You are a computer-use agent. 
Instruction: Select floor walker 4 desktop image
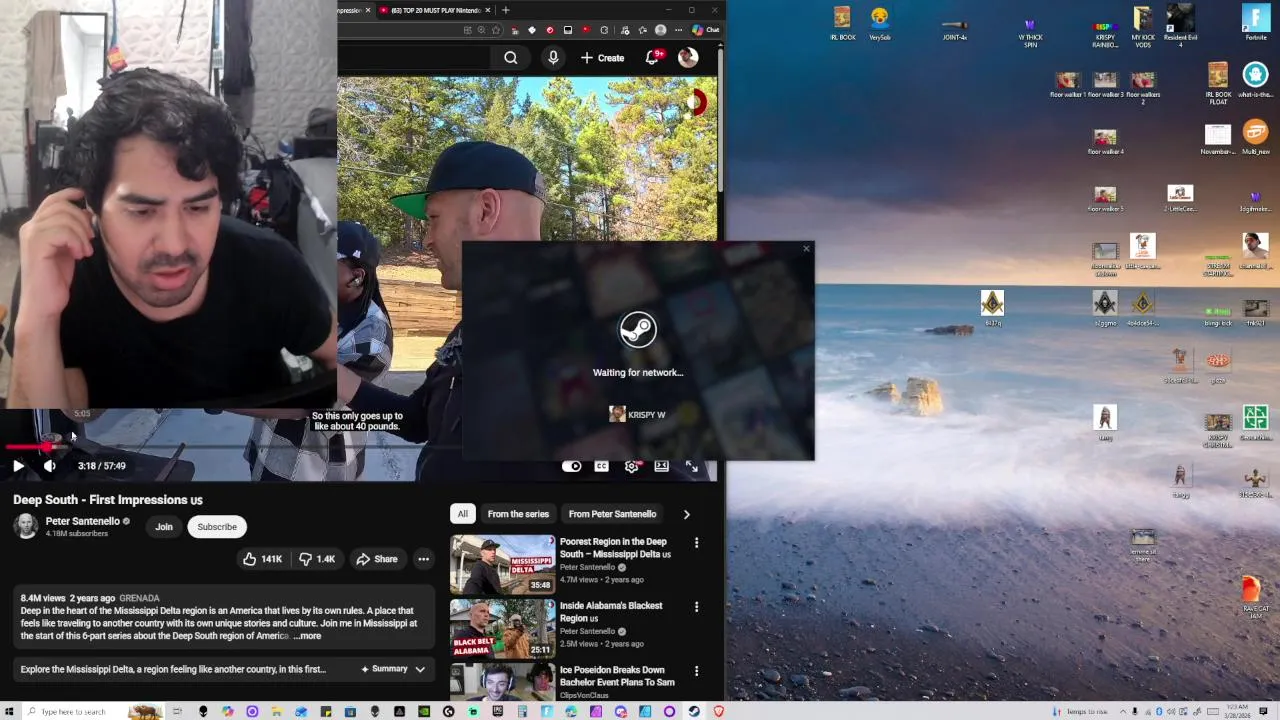[1105, 142]
